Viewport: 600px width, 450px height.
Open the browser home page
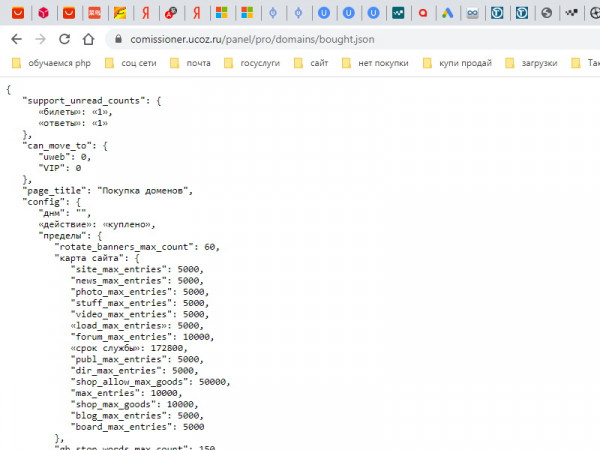[x=88, y=39]
